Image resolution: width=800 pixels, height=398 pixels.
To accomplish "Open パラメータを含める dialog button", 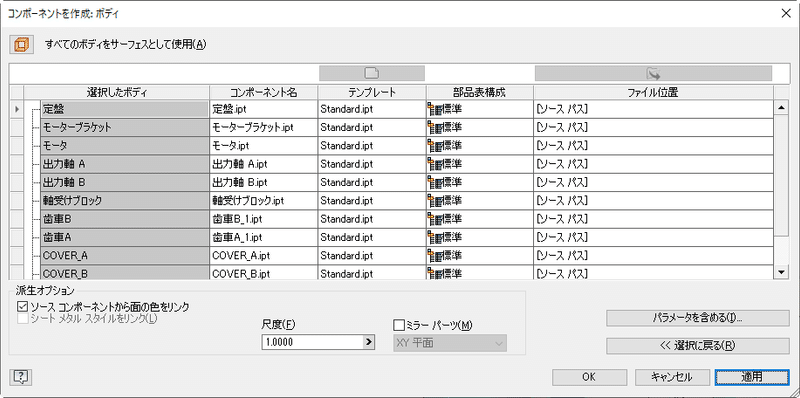I will (697, 318).
